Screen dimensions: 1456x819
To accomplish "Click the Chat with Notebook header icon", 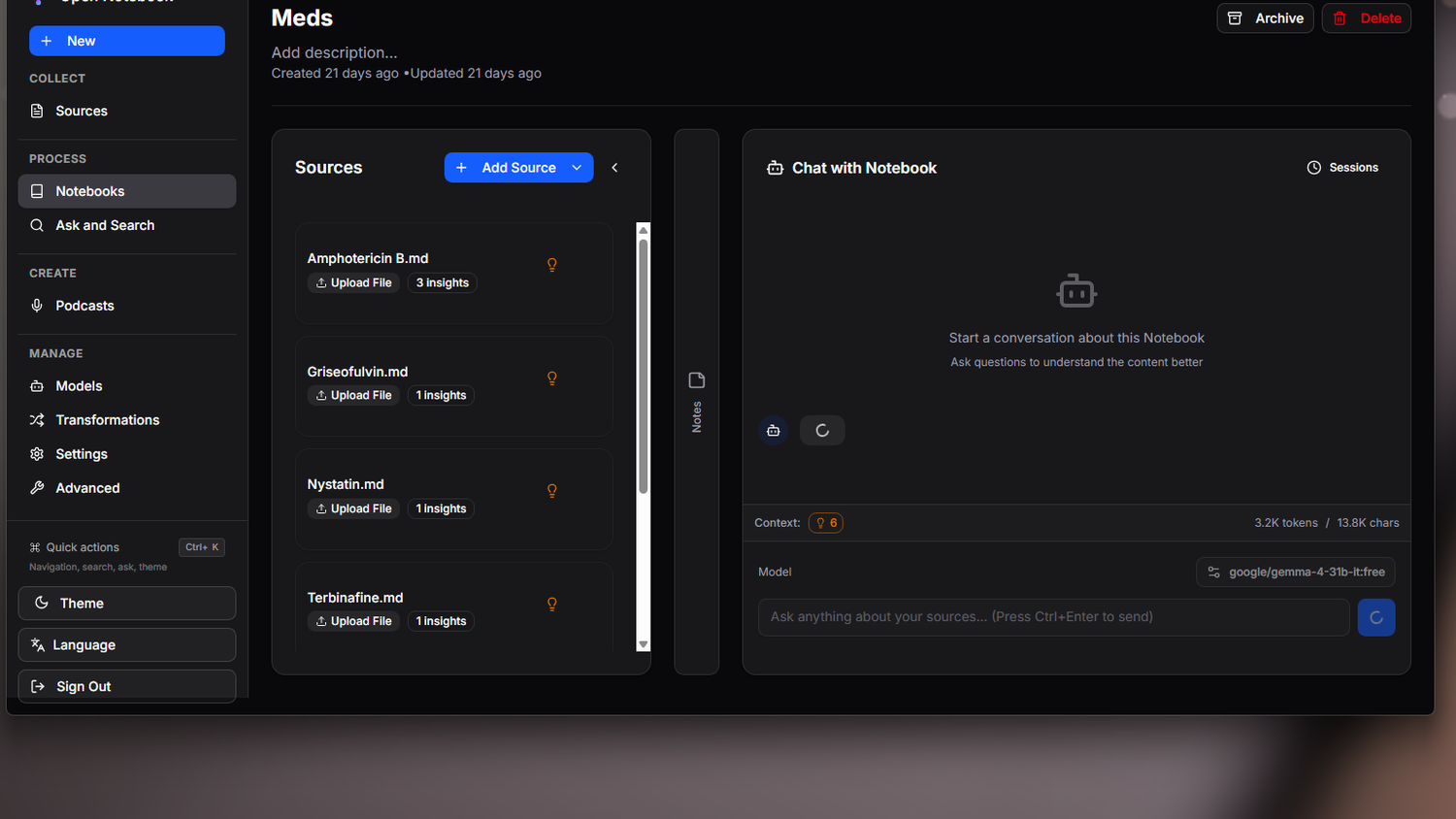I will click(x=775, y=168).
